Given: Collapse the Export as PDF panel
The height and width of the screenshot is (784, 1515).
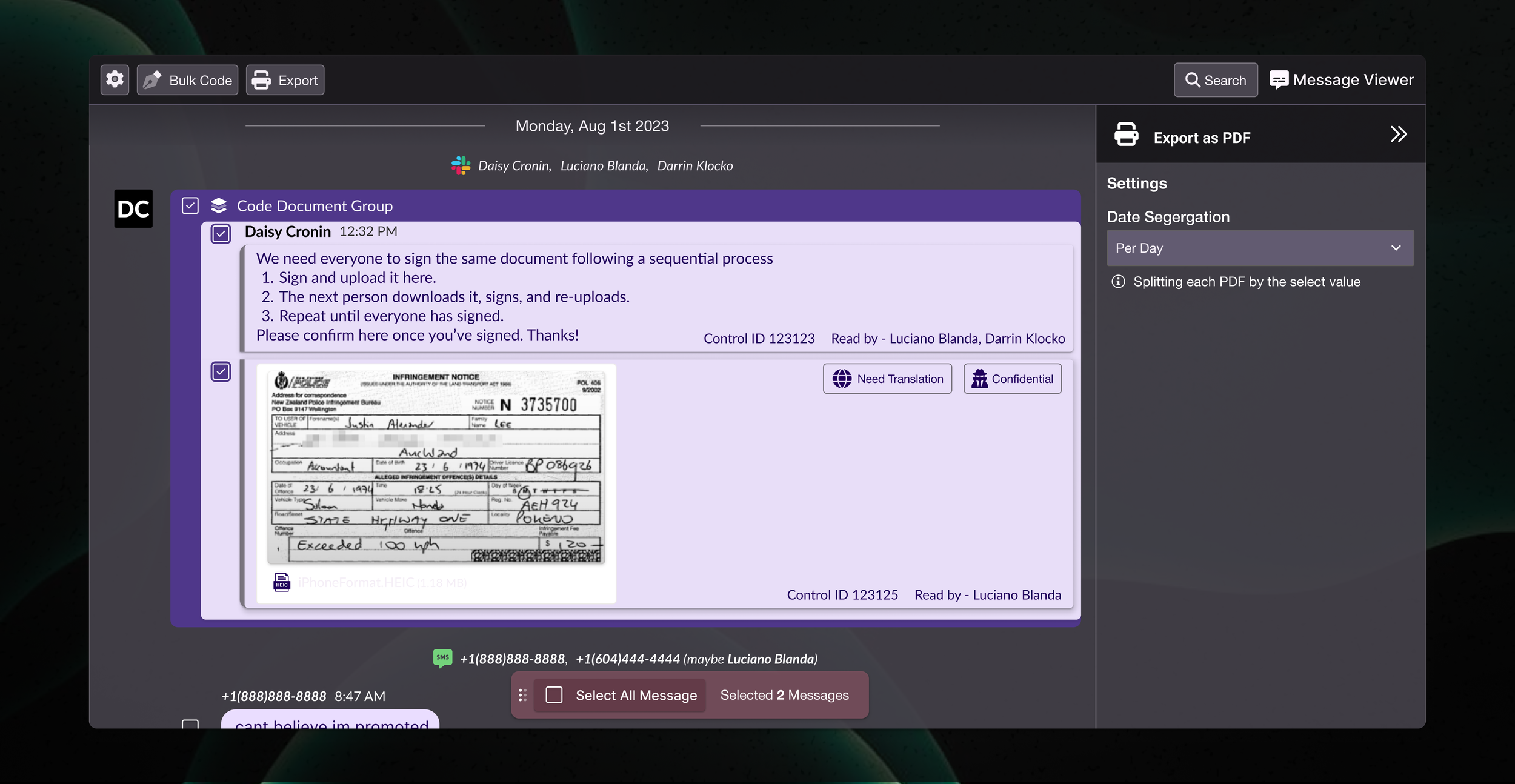Looking at the screenshot, I should (x=1398, y=134).
